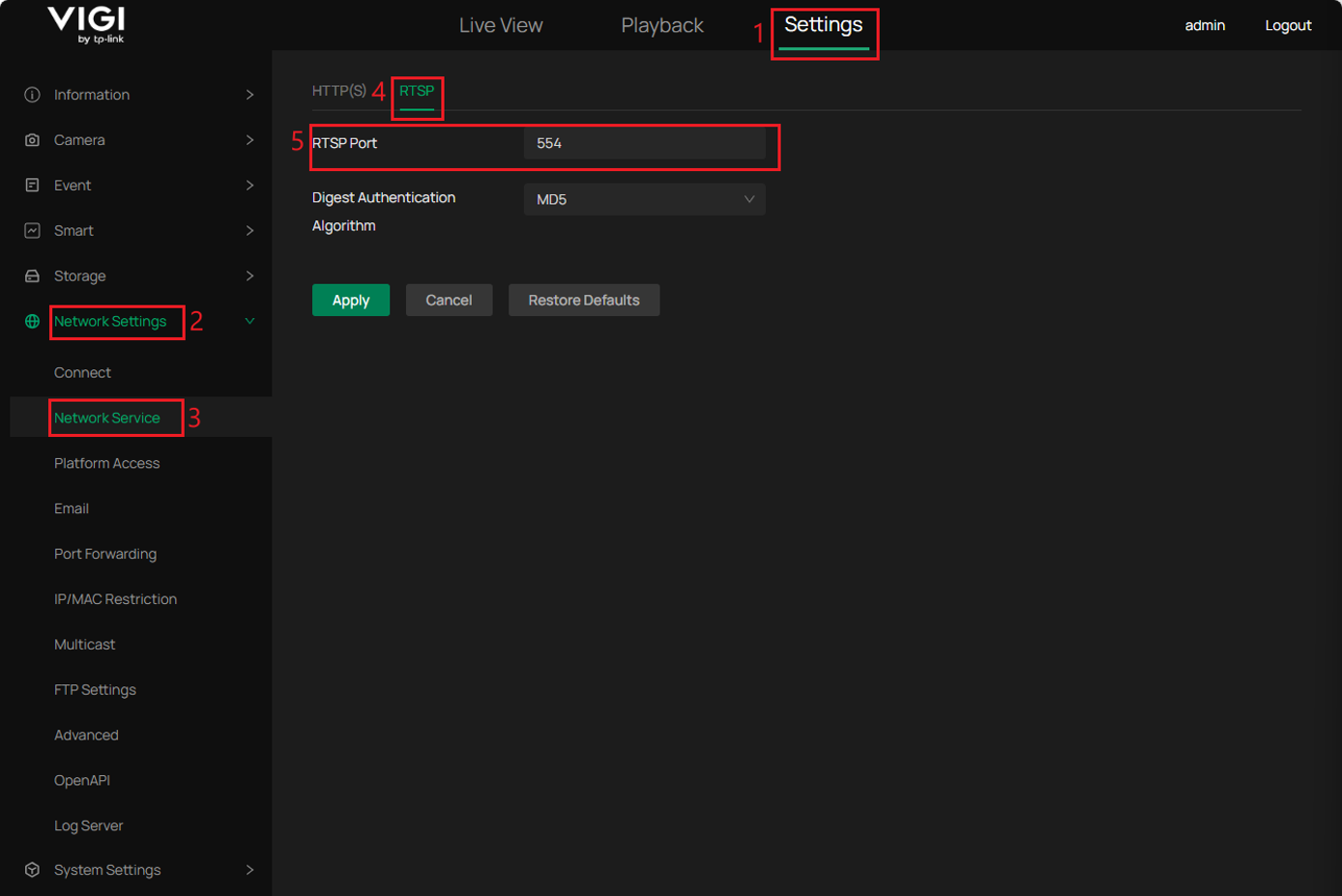Expand the Storage menu chevron
This screenshot has height=896, width=1342.
coord(249,275)
